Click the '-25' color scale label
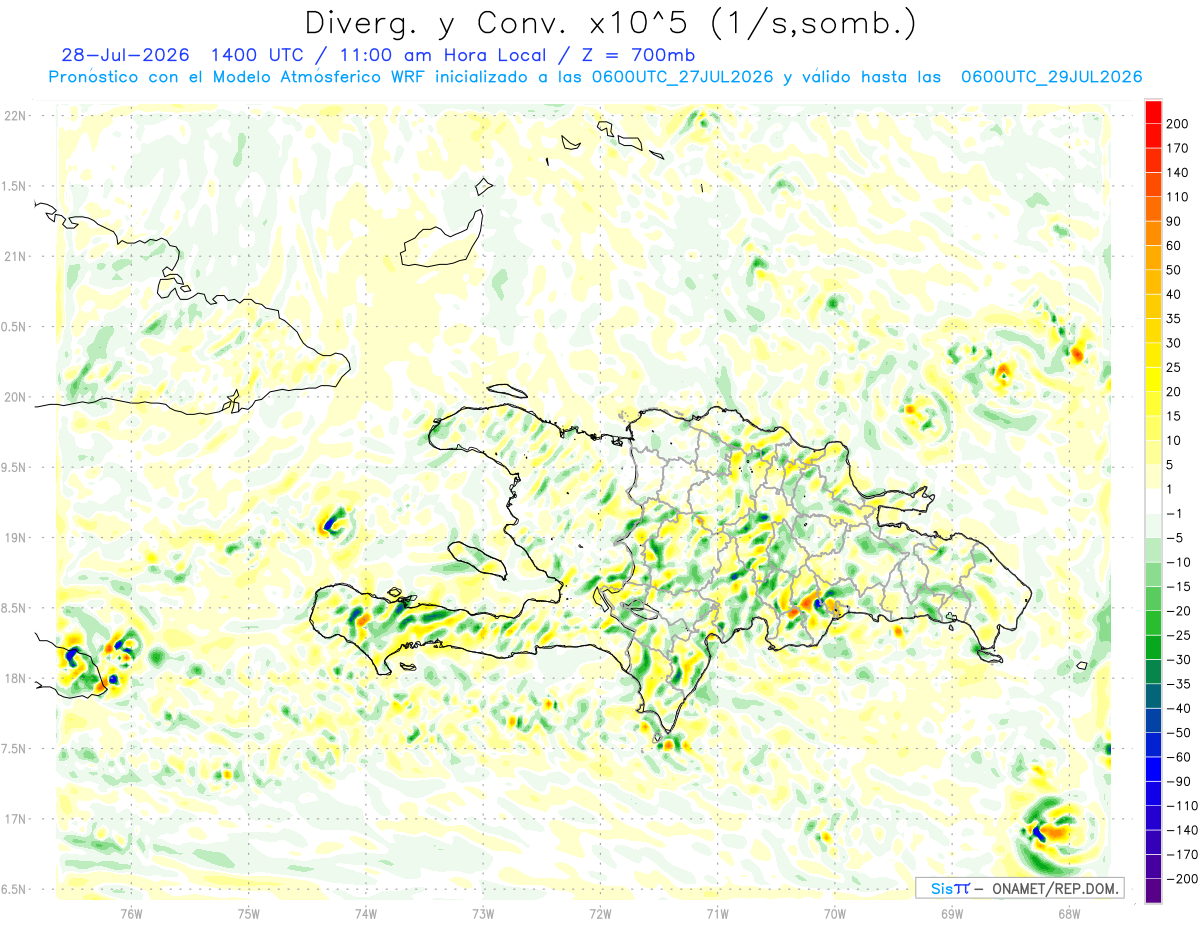This screenshot has height=927, width=1200. pos(1178,635)
